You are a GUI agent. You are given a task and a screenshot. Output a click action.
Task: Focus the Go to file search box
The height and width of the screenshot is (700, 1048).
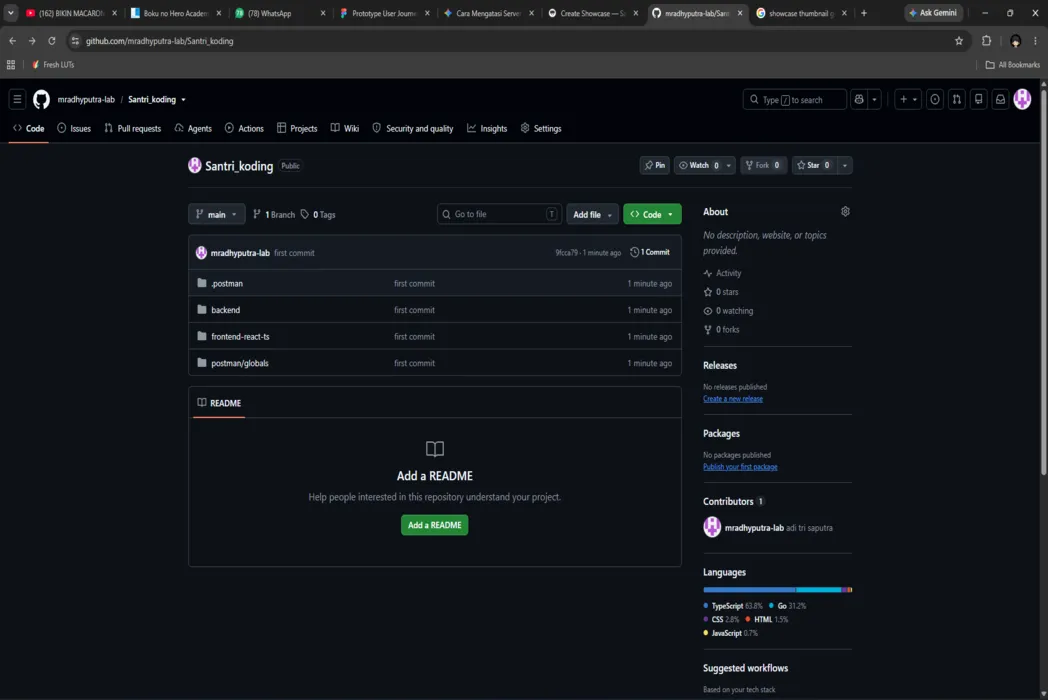coord(499,214)
